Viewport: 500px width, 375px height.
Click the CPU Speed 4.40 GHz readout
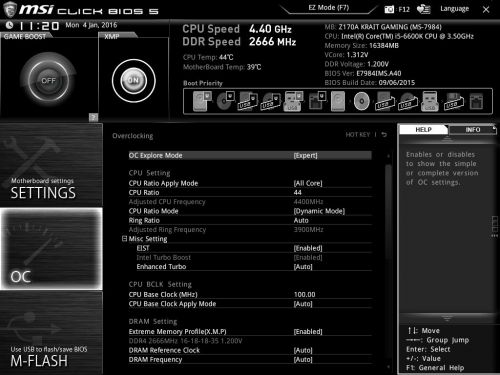[237, 29]
